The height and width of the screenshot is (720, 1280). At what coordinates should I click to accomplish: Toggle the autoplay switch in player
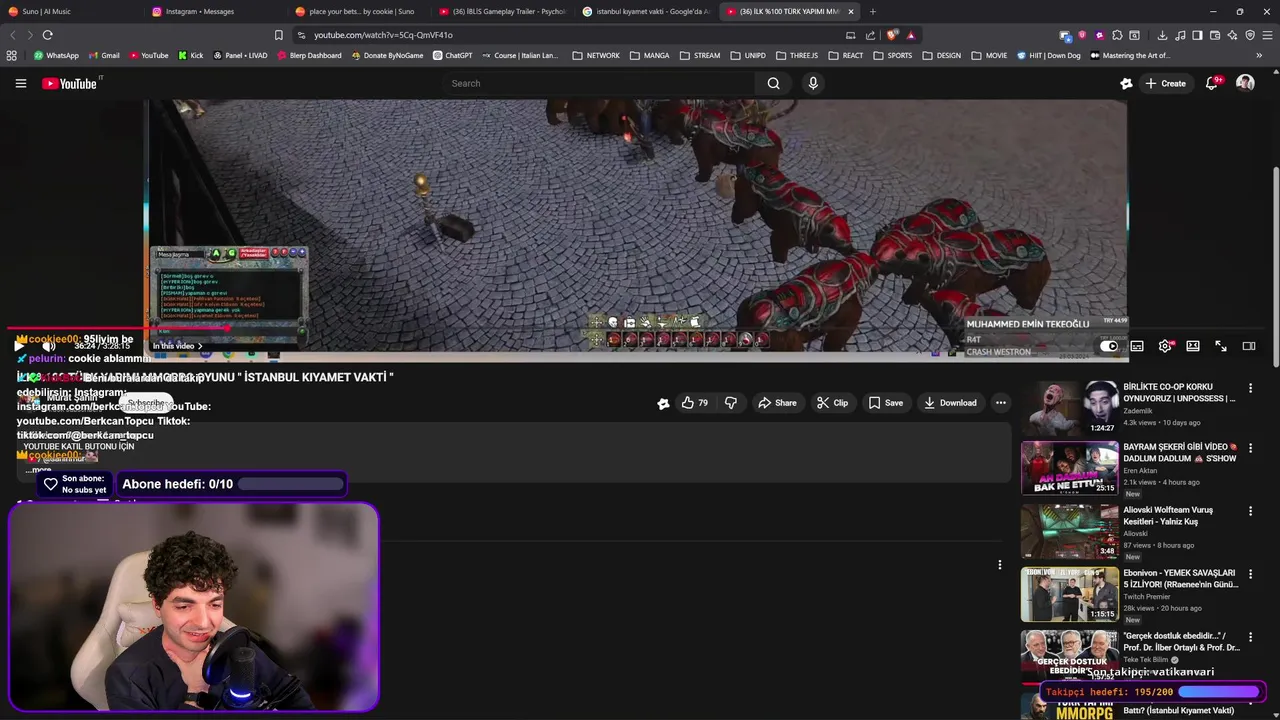coord(1108,346)
